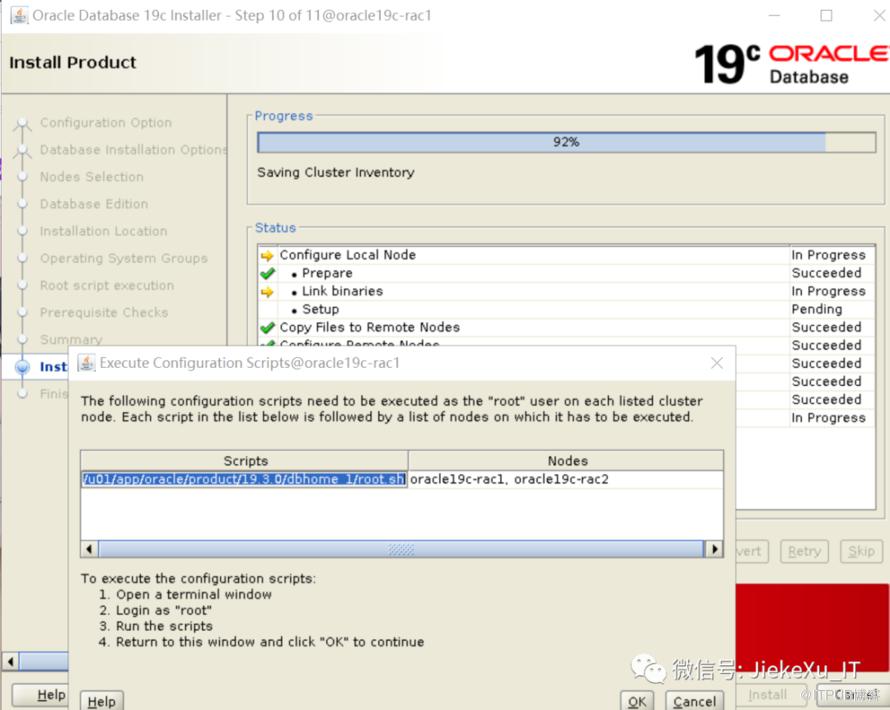Click the Scripts column header
The height and width of the screenshot is (710, 890).
click(245, 461)
